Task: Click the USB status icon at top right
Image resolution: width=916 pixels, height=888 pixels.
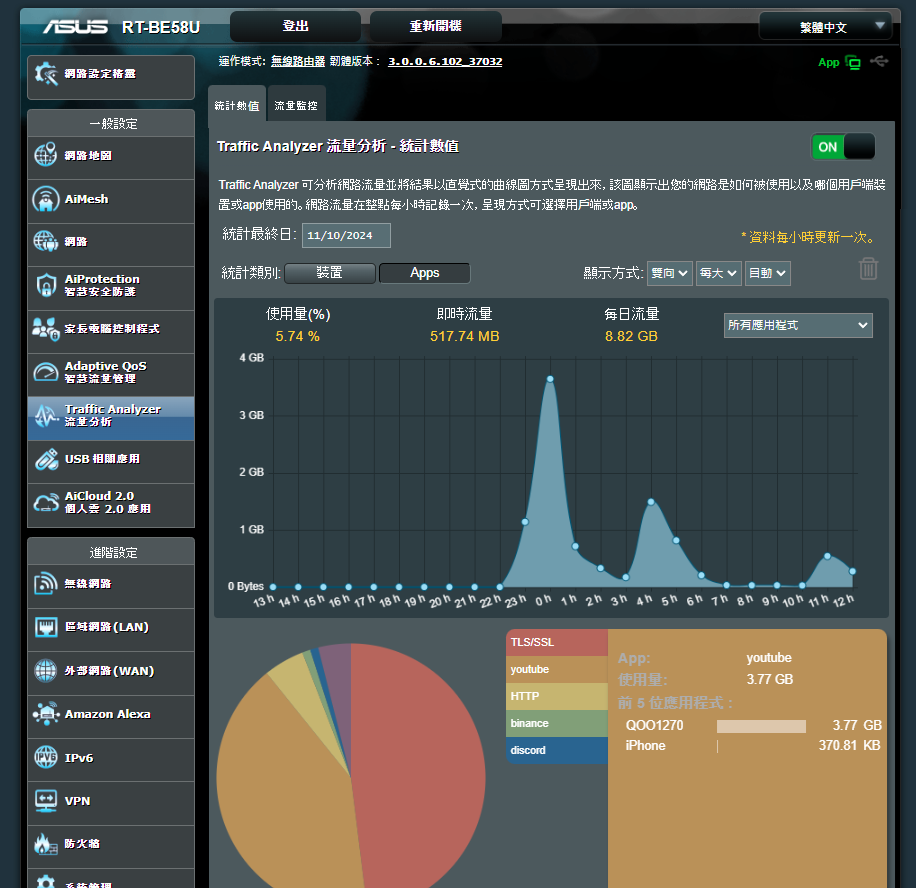Action: click(879, 61)
